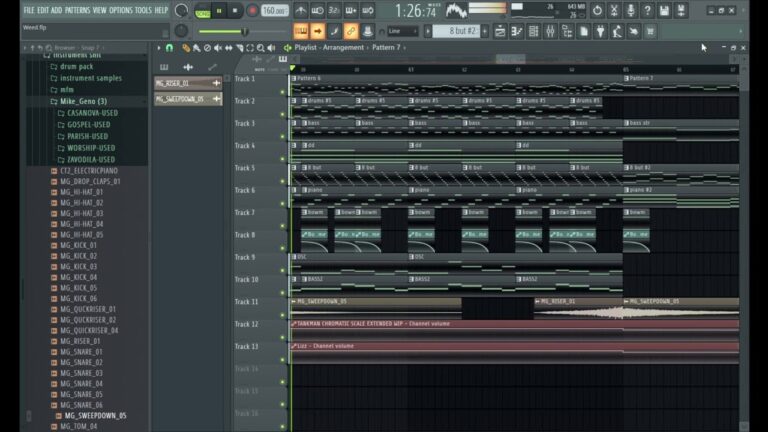The height and width of the screenshot is (432, 768).
Task: Select MG_RISER_01 in the clip picker
Action: tap(188, 83)
